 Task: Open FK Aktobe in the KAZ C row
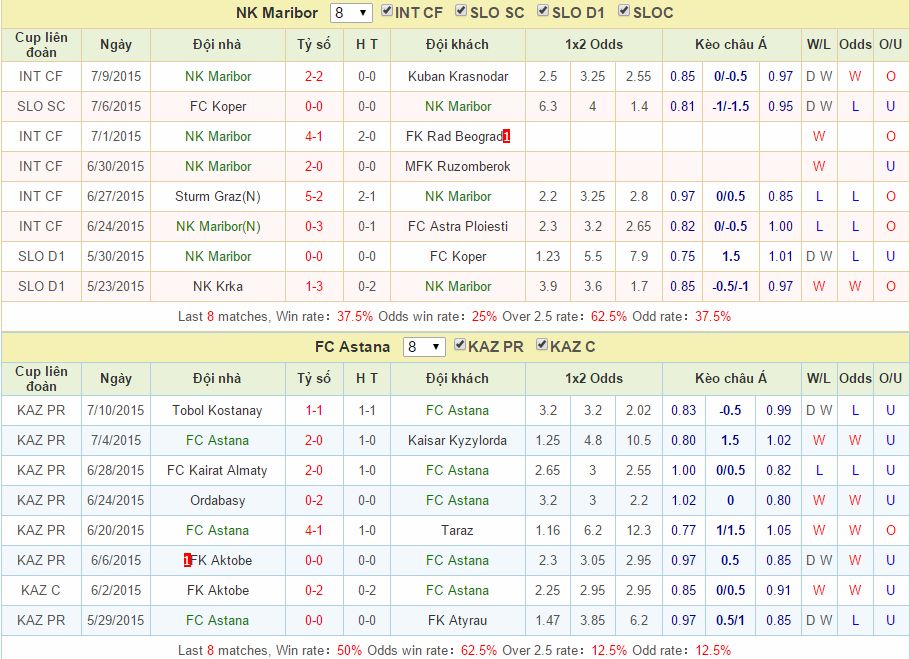click(x=218, y=591)
